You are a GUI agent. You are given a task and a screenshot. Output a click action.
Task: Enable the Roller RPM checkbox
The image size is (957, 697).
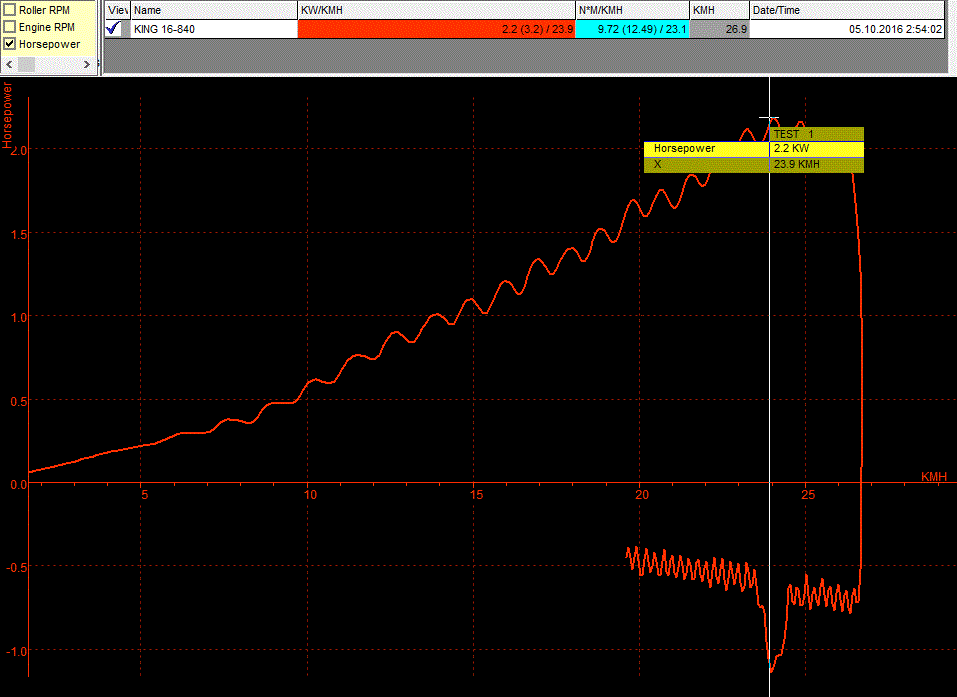10,9
